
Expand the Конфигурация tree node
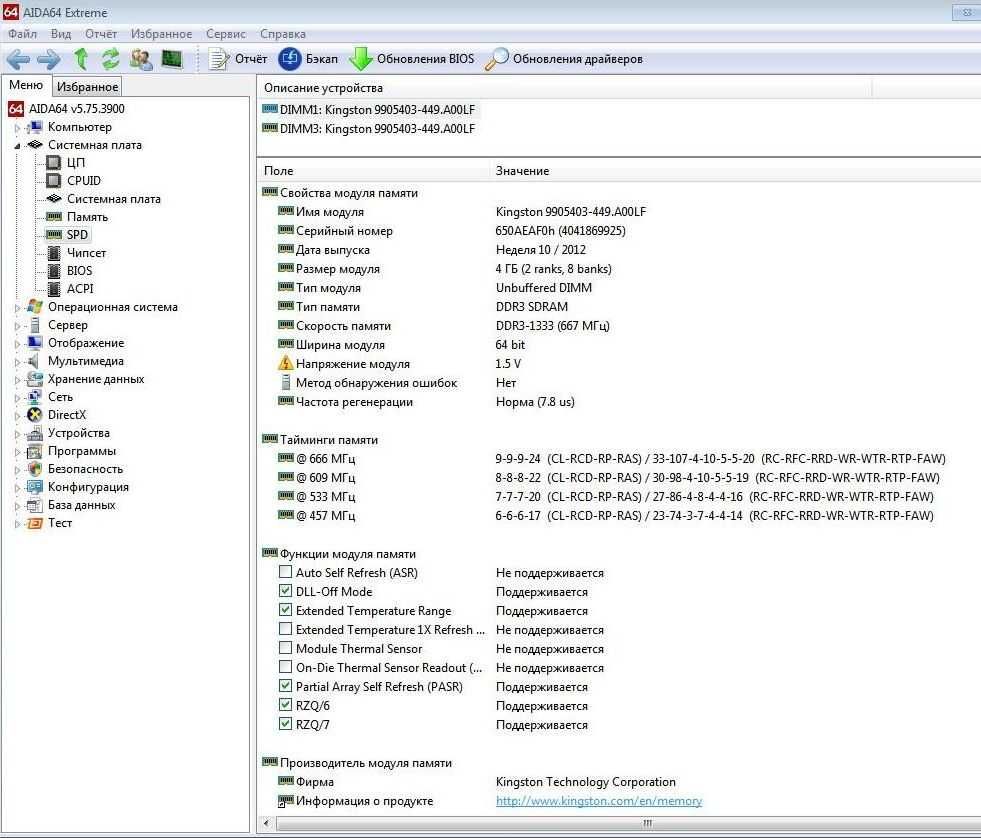click(x=18, y=488)
